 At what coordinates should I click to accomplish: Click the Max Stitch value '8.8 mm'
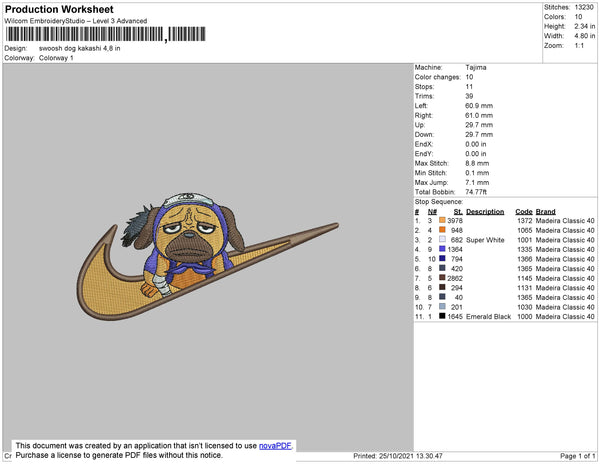(x=477, y=163)
